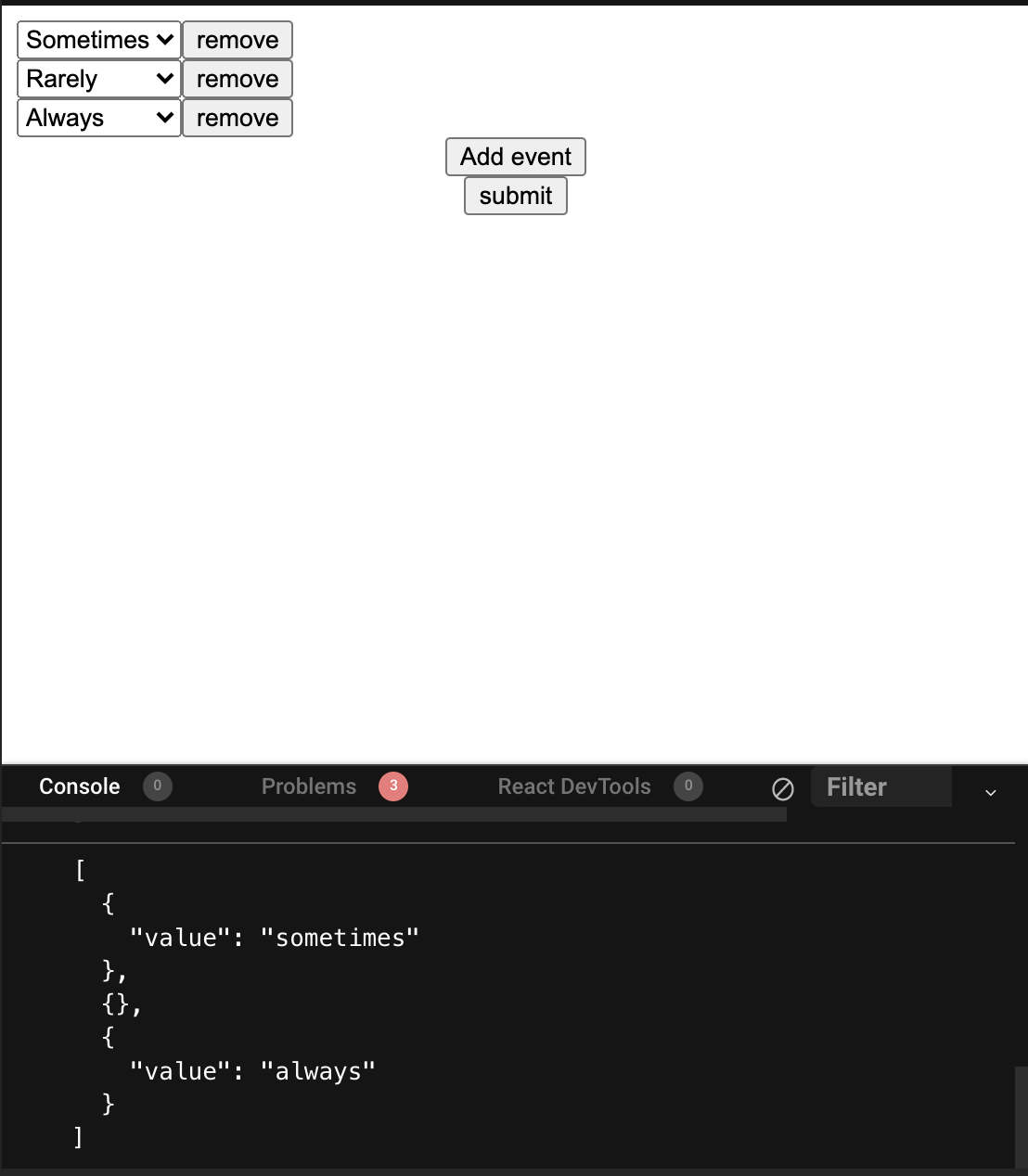The image size is (1028, 1176).
Task: Open the Always frequency dropdown
Action: (x=97, y=118)
